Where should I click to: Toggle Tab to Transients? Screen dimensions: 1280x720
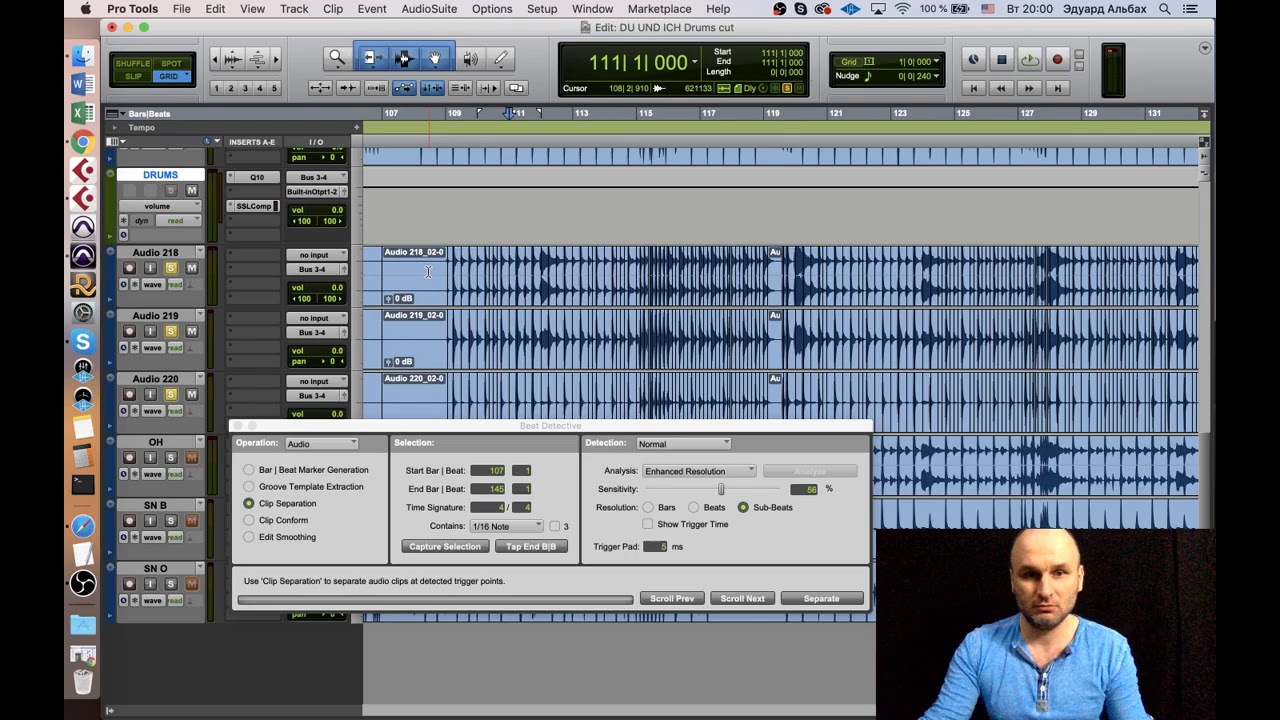(348, 88)
